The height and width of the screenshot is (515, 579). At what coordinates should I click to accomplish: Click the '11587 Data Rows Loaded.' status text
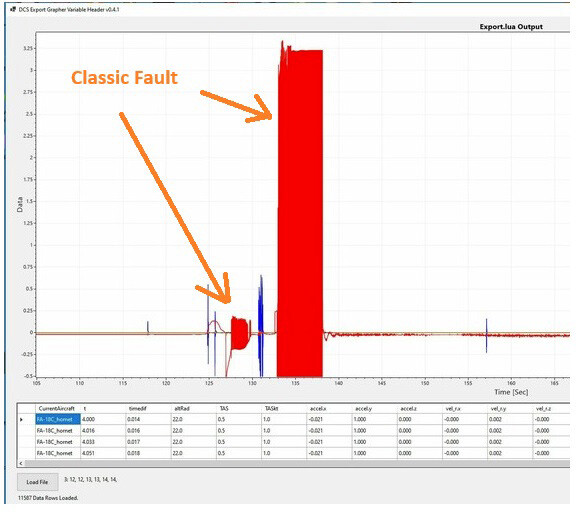tap(48, 498)
